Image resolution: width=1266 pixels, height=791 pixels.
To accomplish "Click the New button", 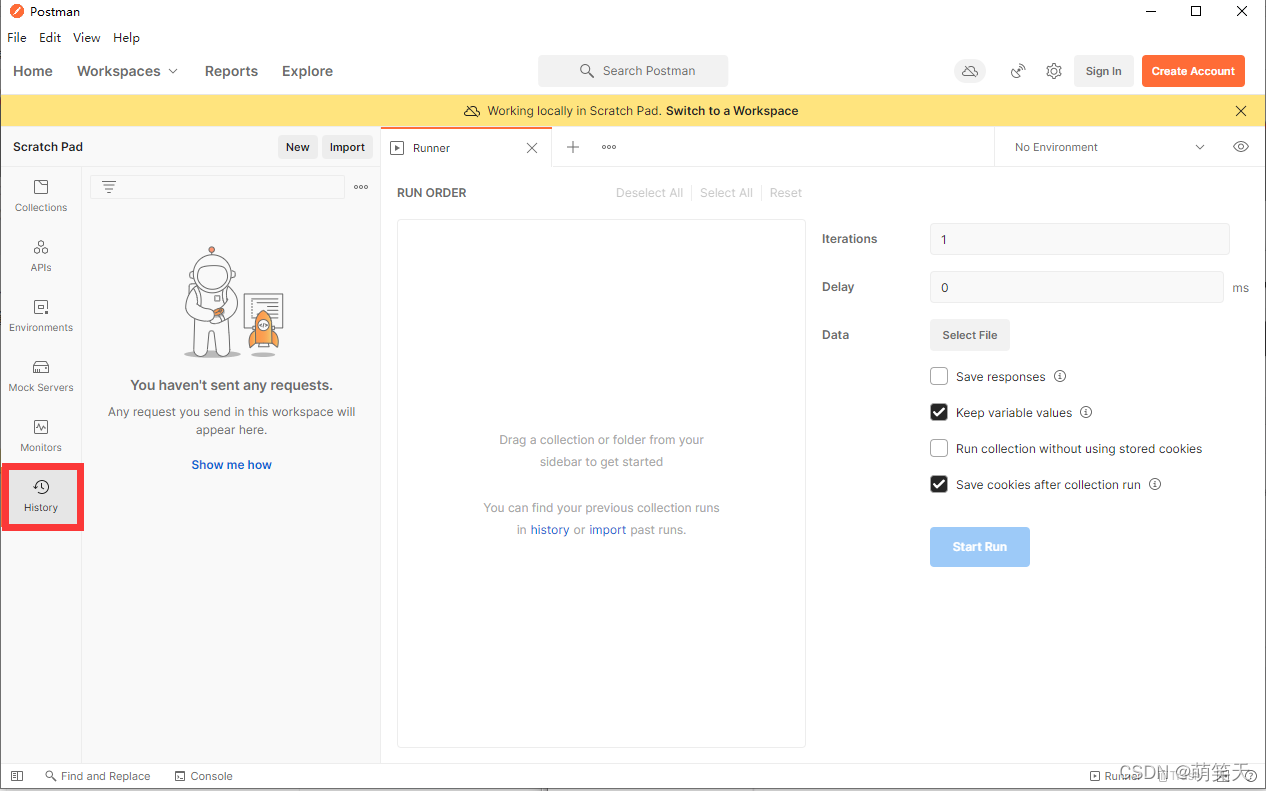I will pyautogui.click(x=298, y=147).
